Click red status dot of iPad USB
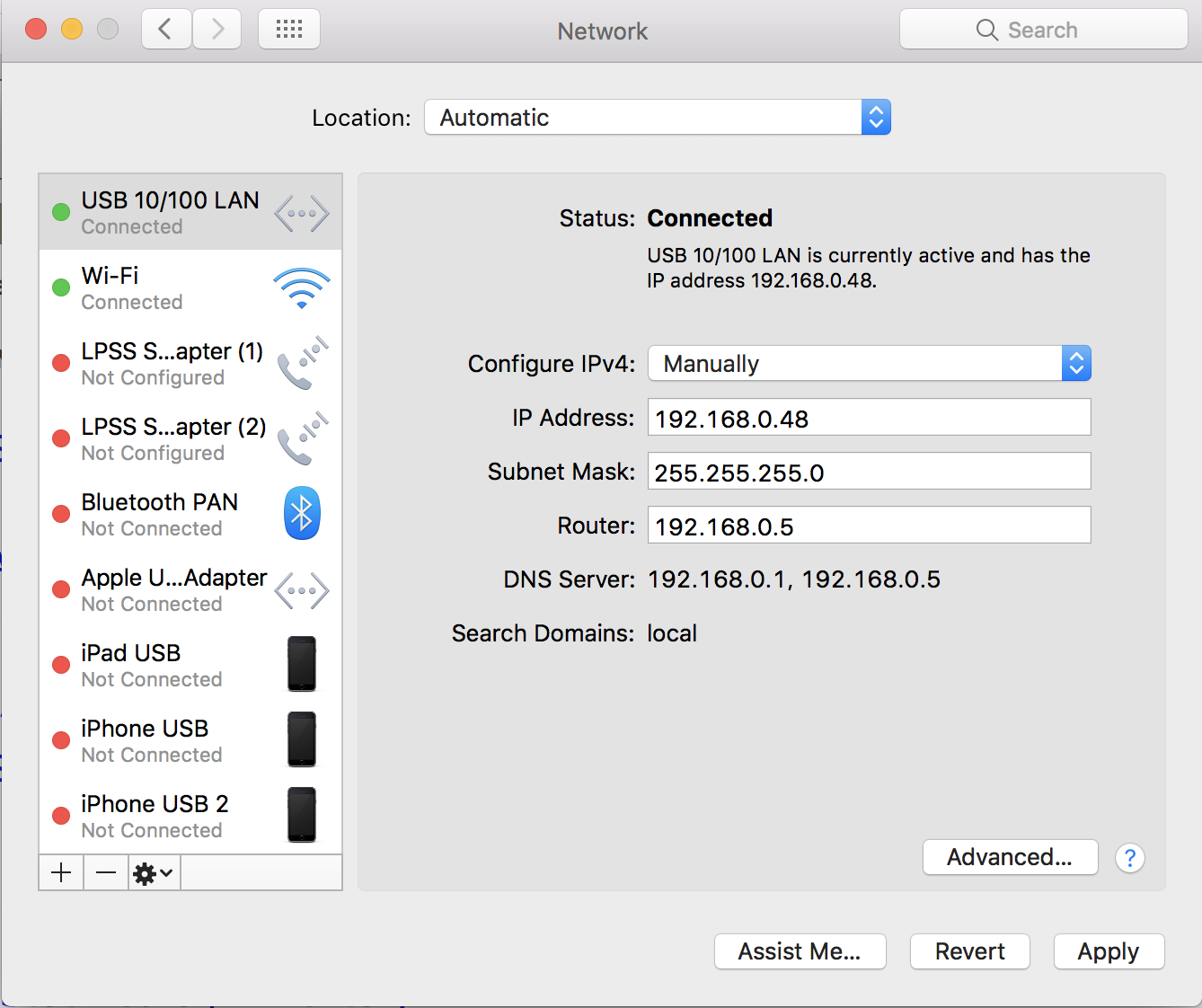Viewport: 1202px width, 1008px height. 61,665
